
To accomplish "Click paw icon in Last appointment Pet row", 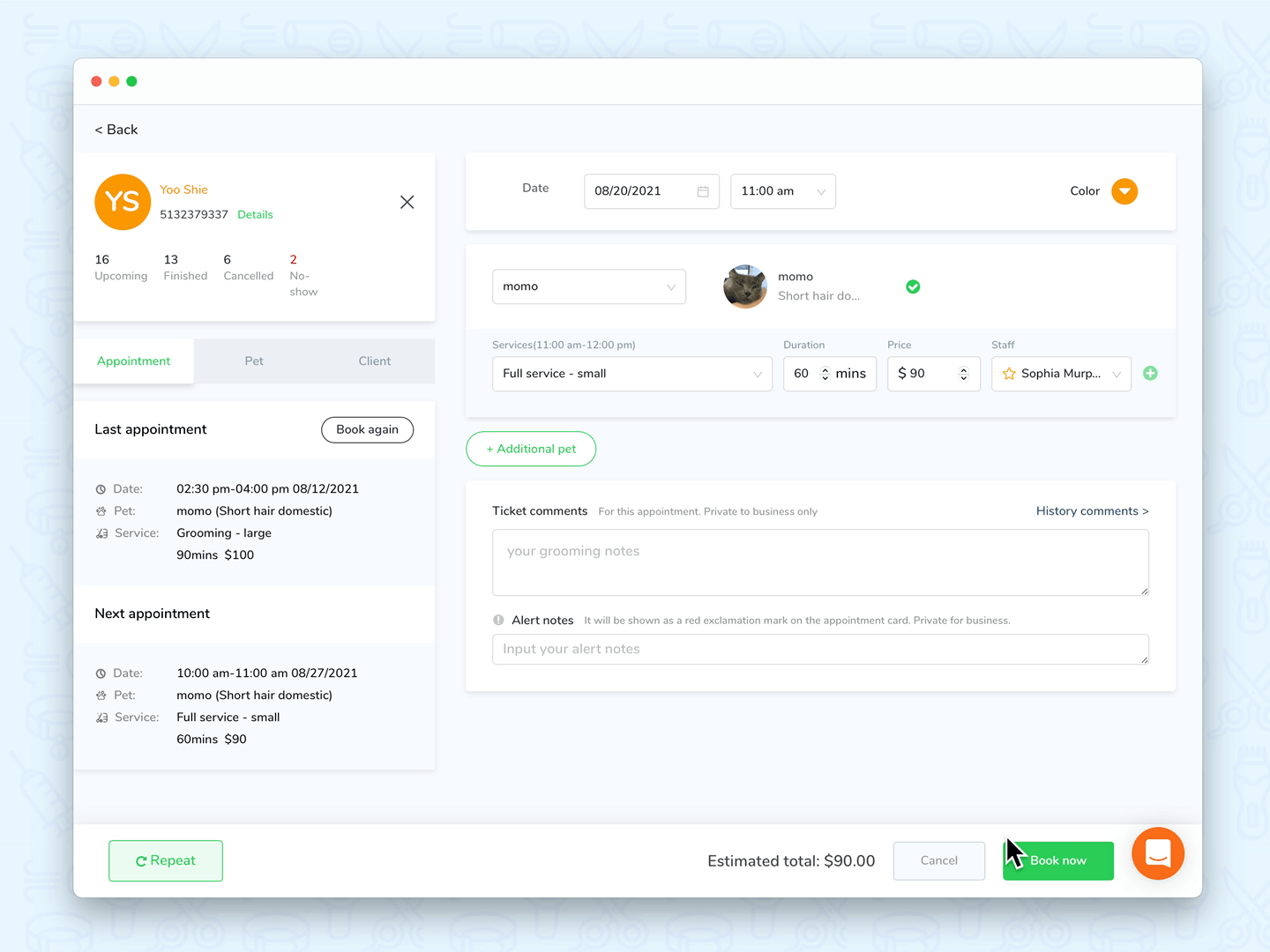I will pyautogui.click(x=101, y=511).
